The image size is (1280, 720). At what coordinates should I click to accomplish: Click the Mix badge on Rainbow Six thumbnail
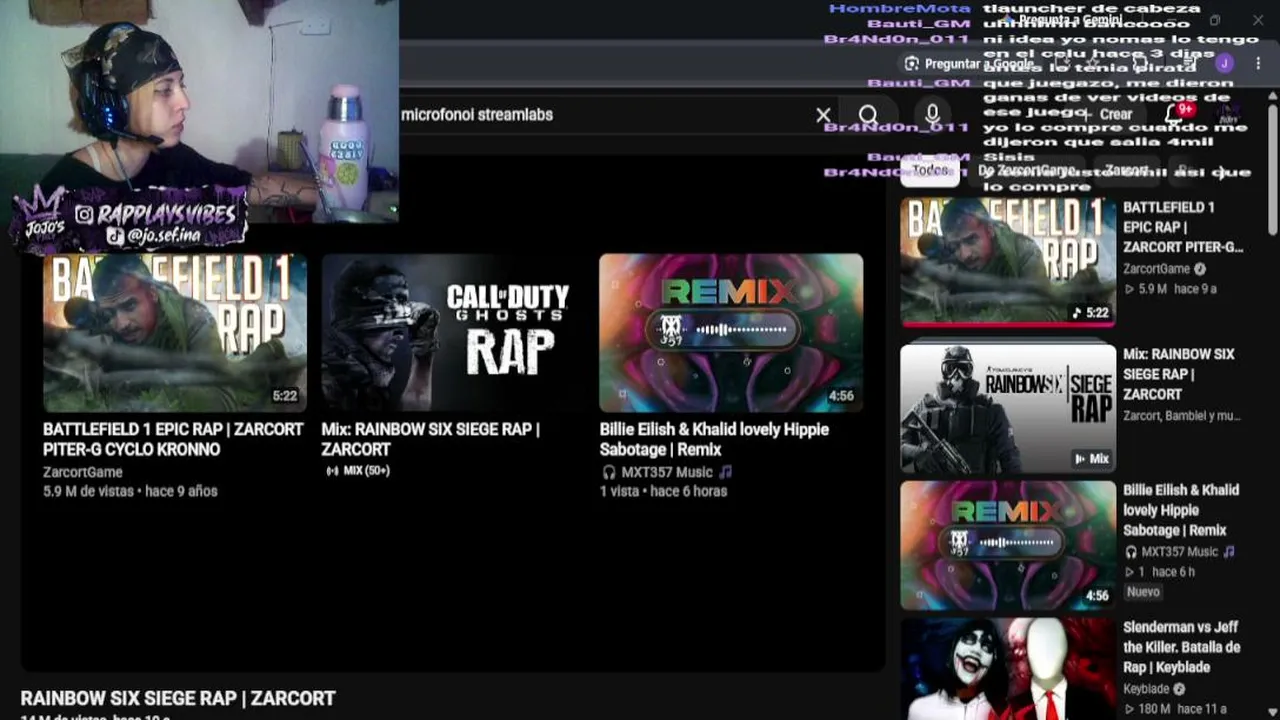[x=1091, y=459]
